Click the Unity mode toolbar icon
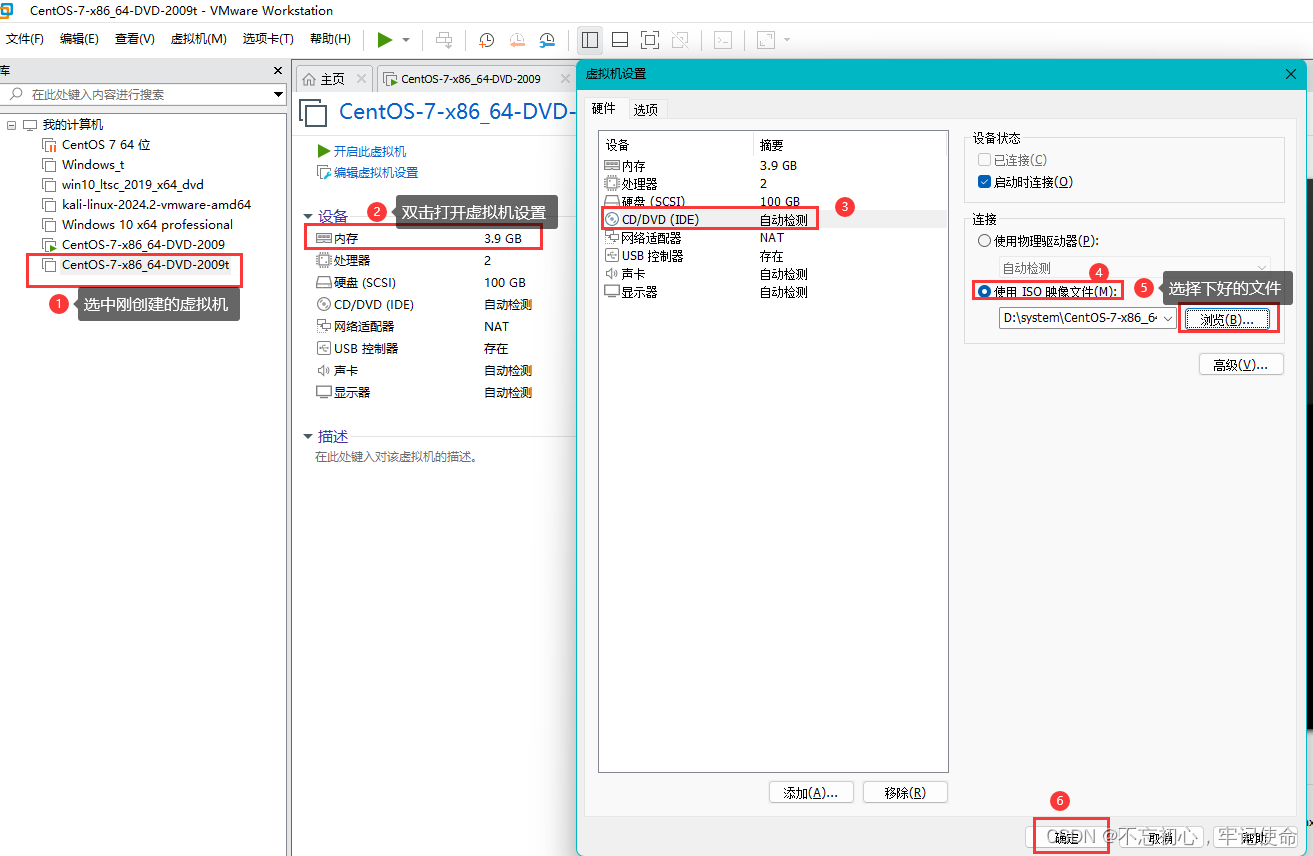The image size is (1313, 856). point(680,40)
